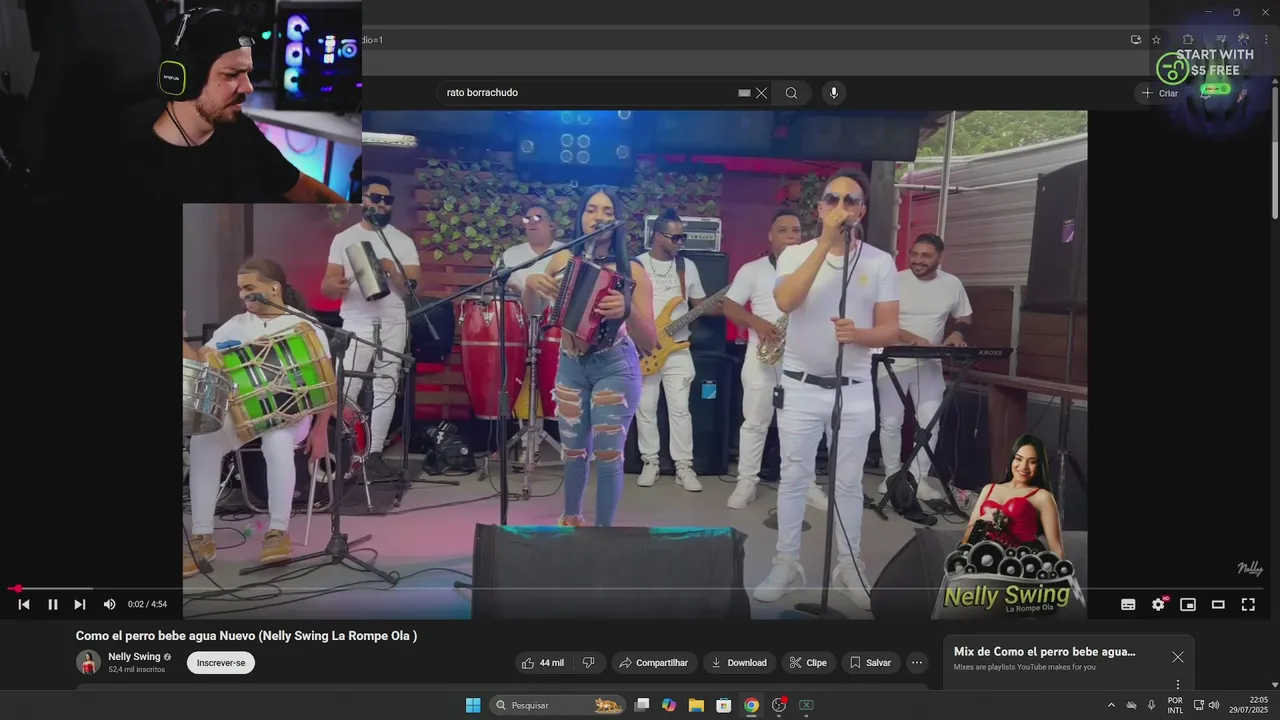Skip to the next video
Viewport: 1280px width, 720px height.
pyautogui.click(x=80, y=604)
